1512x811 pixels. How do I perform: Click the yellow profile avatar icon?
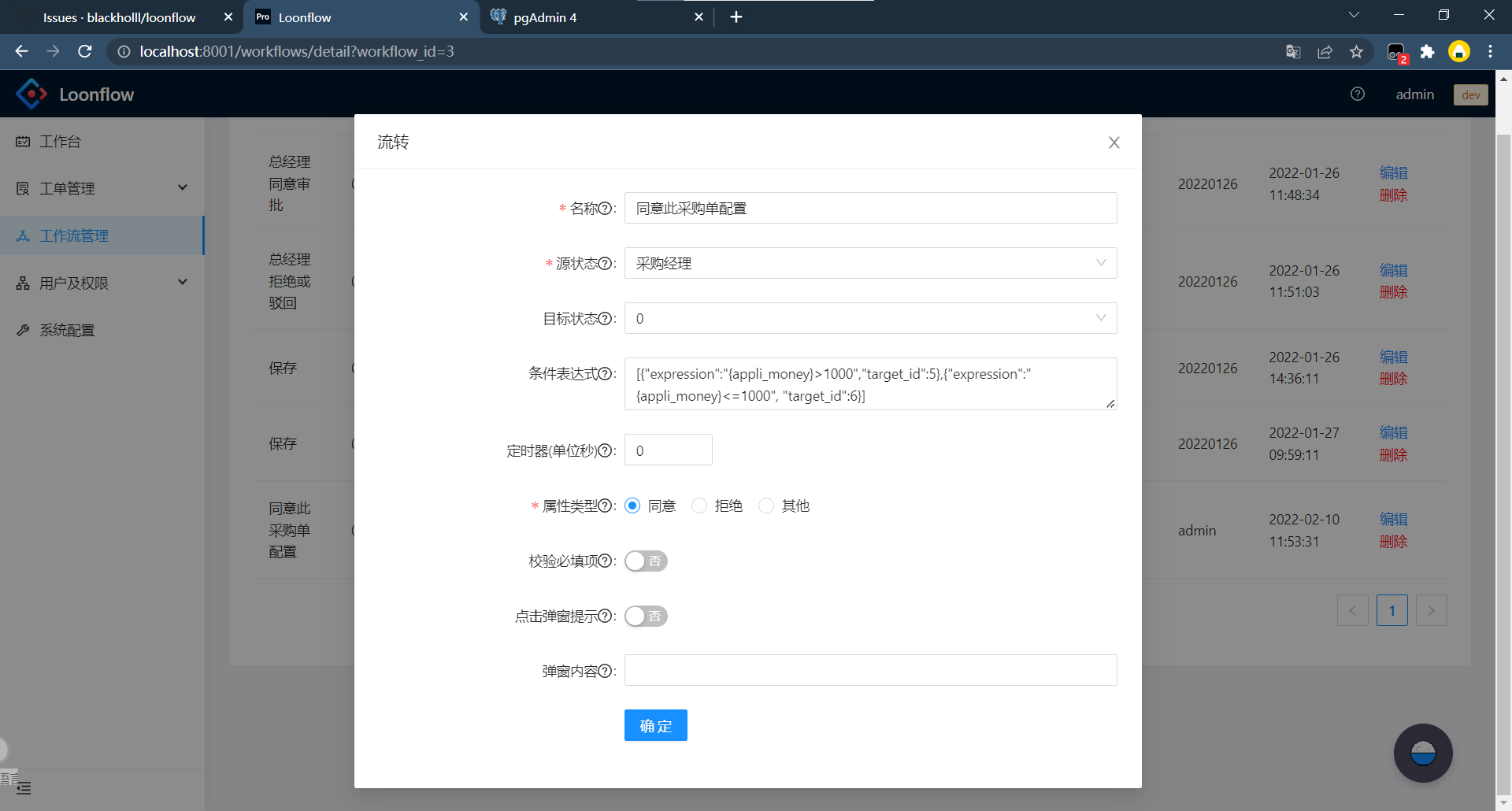[x=1459, y=52]
